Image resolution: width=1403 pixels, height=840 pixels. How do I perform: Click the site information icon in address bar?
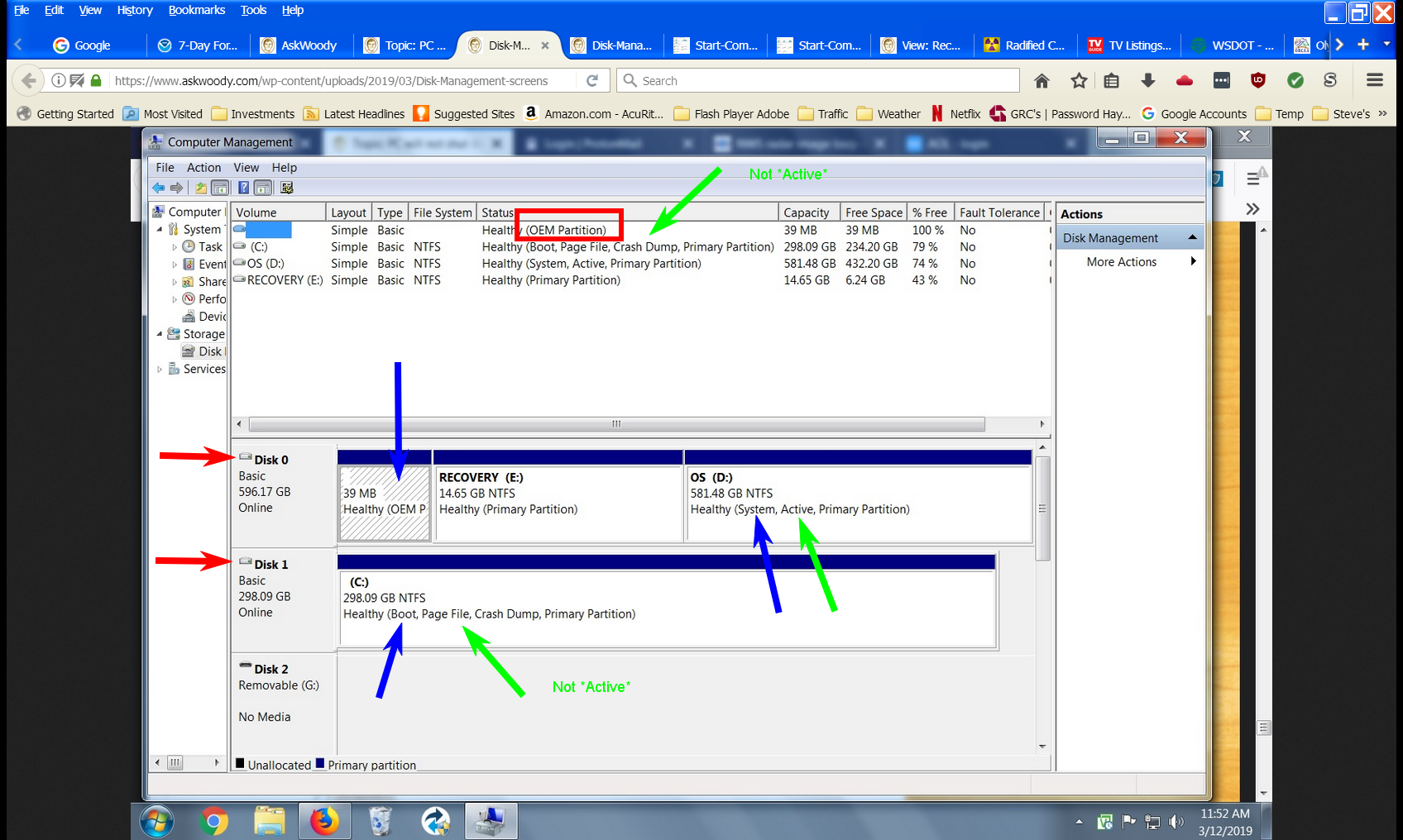coord(59,80)
